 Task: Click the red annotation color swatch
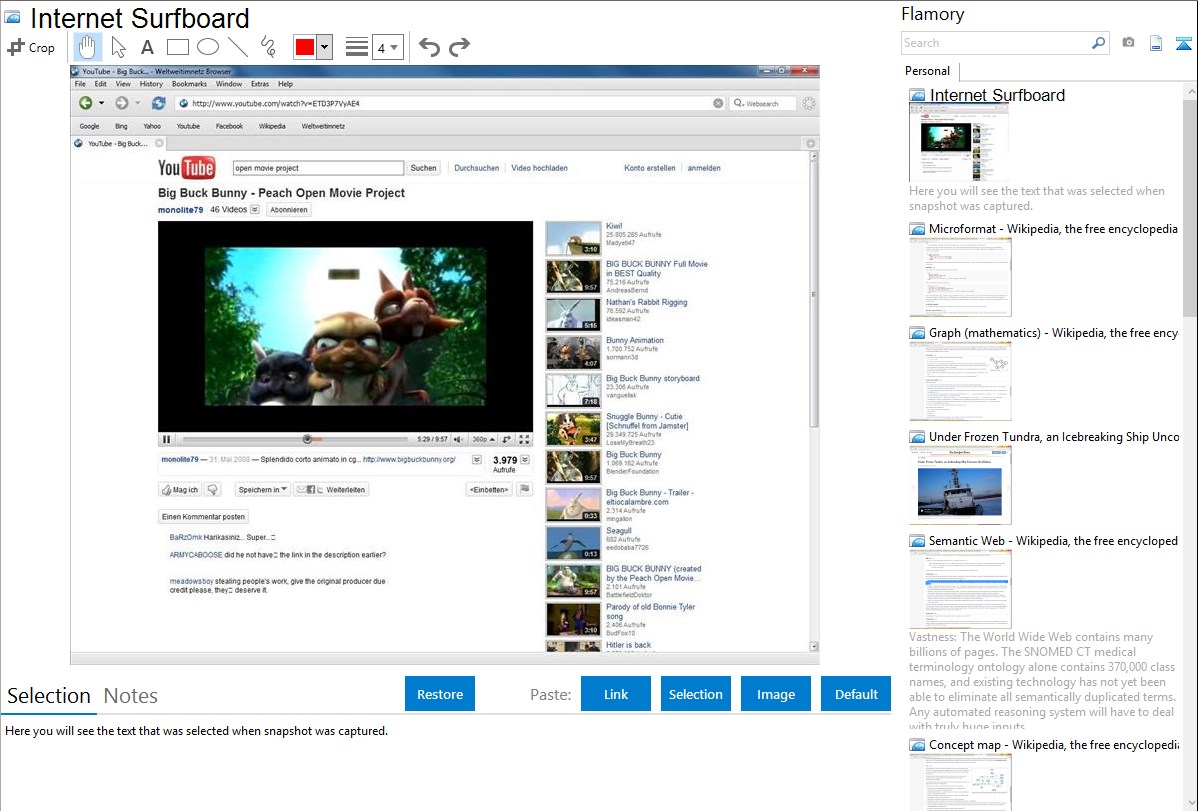click(305, 47)
